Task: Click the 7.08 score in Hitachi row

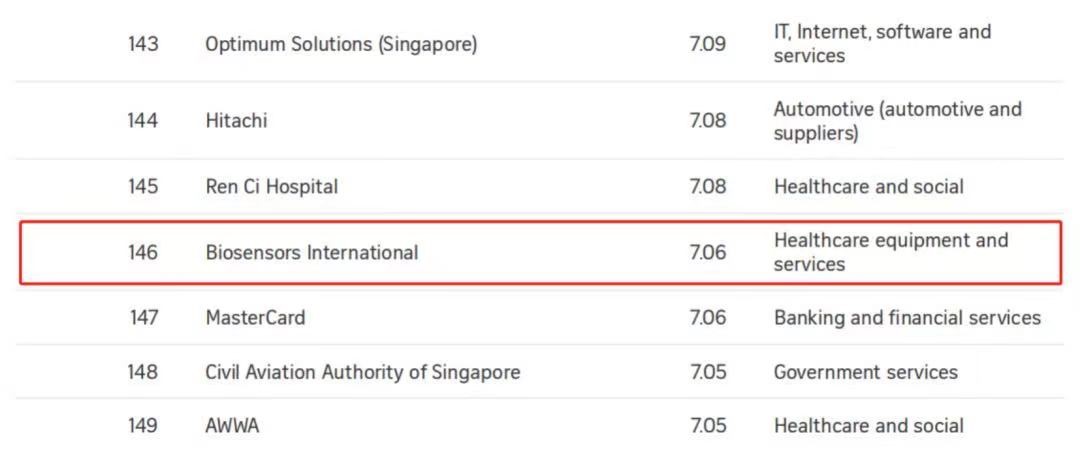Action: tap(707, 120)
